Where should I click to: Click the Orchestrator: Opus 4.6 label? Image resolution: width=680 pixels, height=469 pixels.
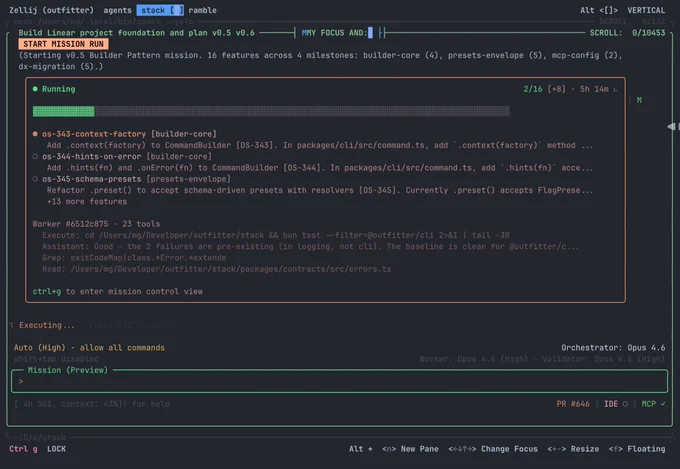click(613, 348)
